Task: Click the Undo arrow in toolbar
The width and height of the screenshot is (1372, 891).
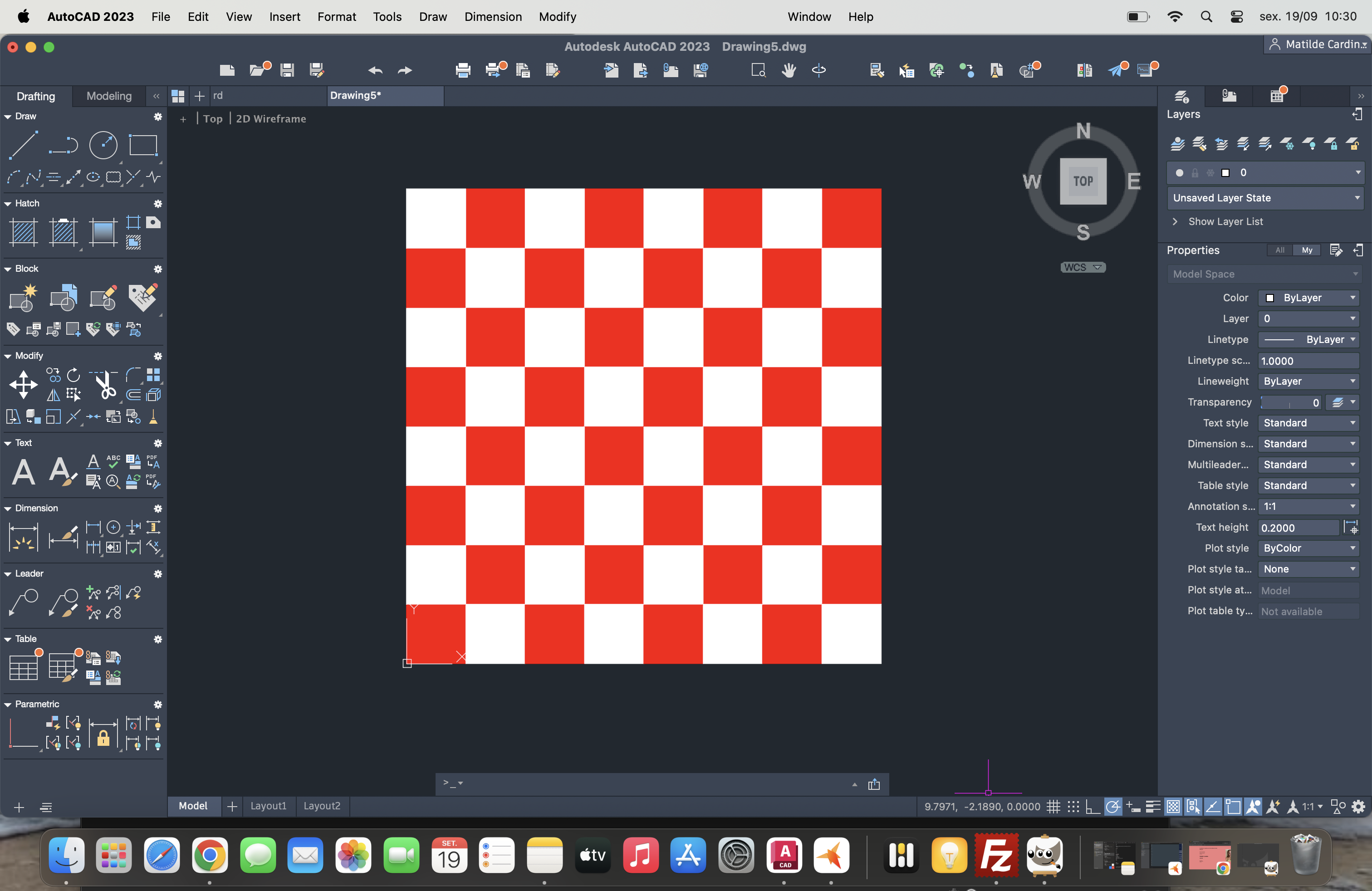Action: tap(375, 70)
